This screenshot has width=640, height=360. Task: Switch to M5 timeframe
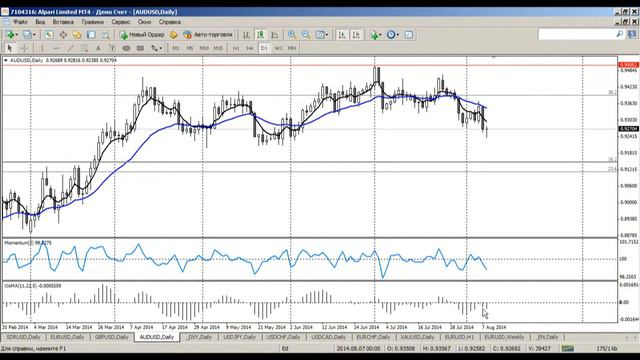pos(190,48)
